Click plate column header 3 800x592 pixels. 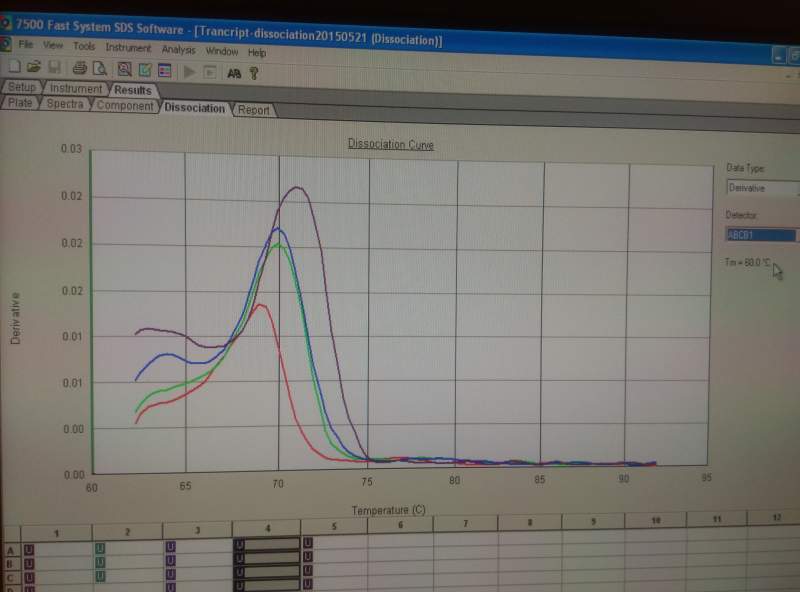tap(198, 530)
